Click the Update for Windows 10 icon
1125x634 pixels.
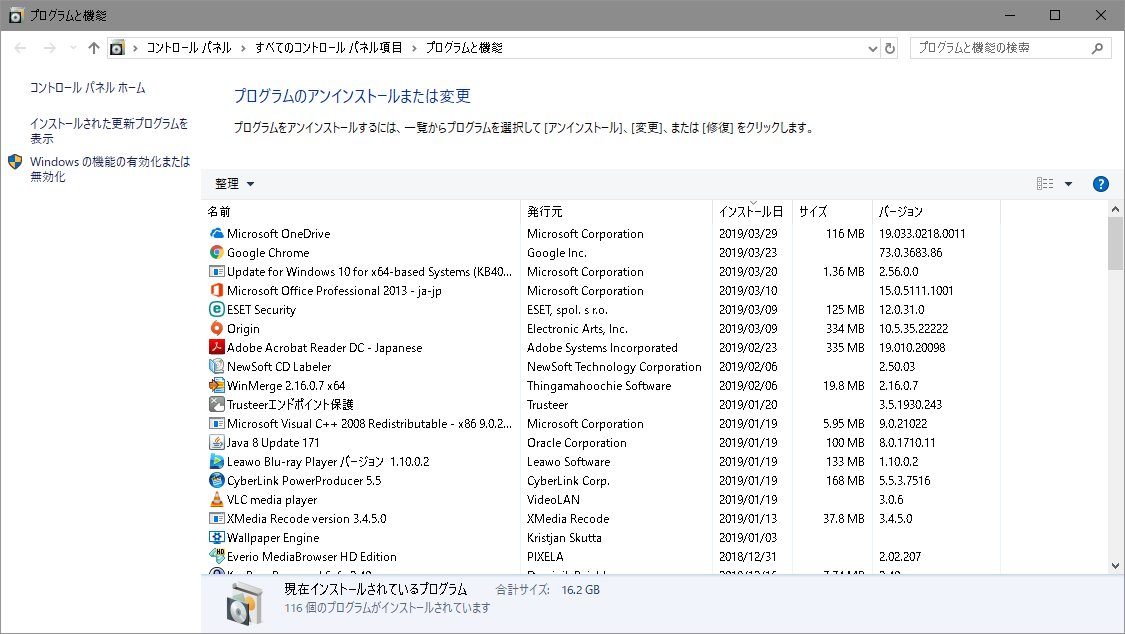217,272
